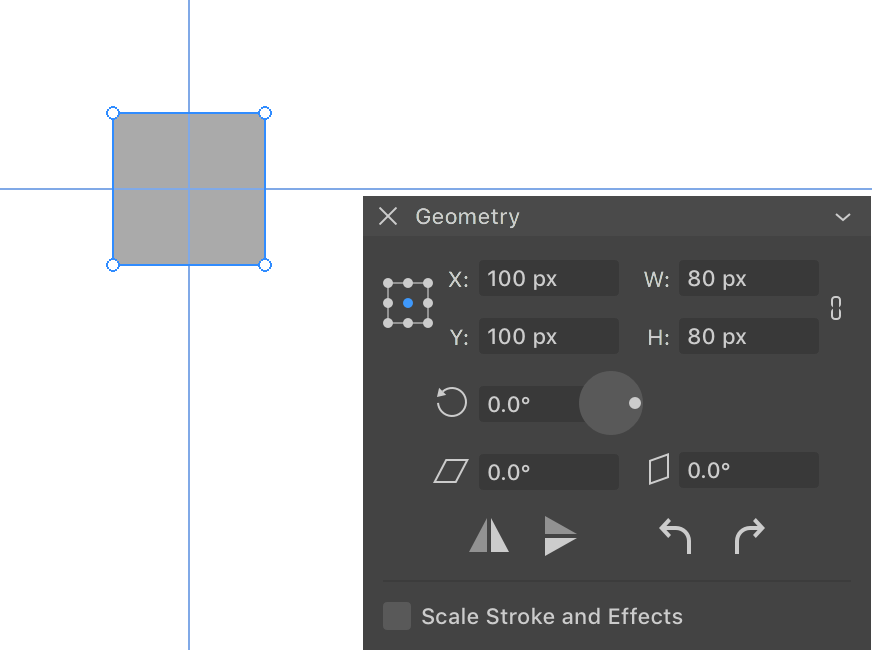This screenshot has width=872, height=650.
Task: Rotate the object 90 degrees counterclockwise
Action: pyautogui.click(x=675, y=536)
